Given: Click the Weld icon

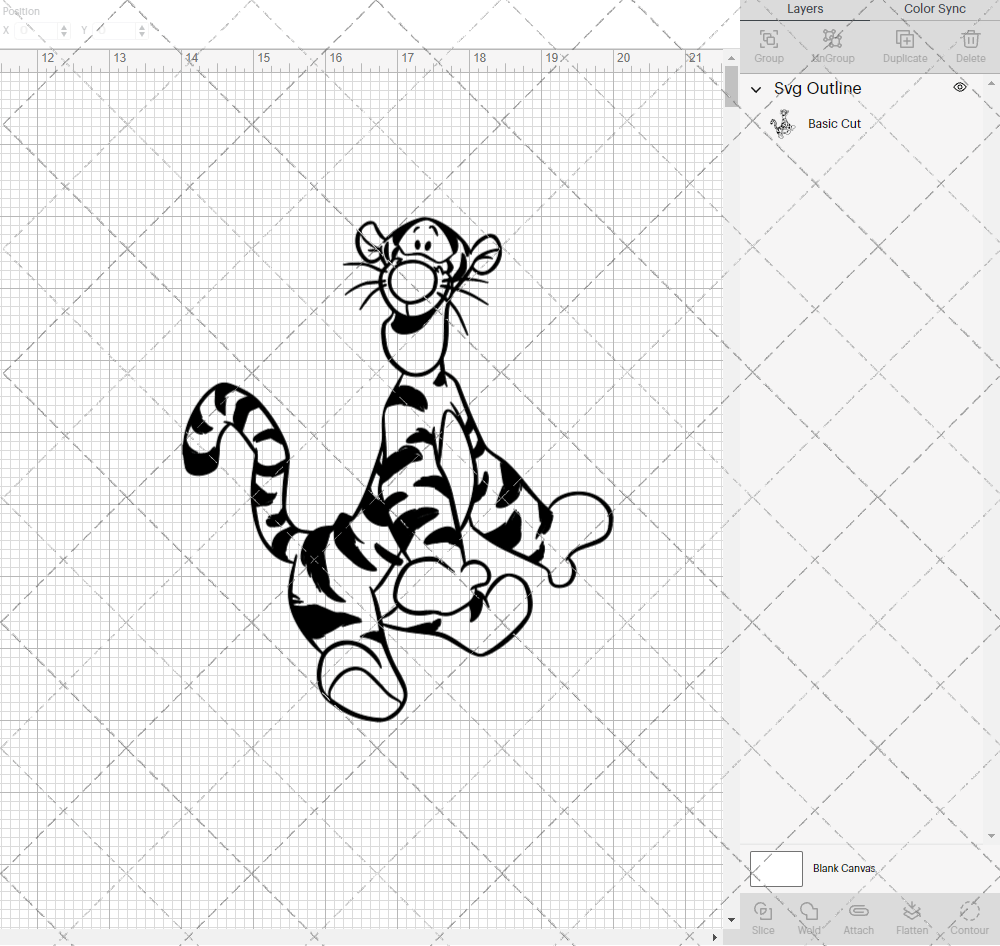Looking at the screenshot, I should [809, 915].
